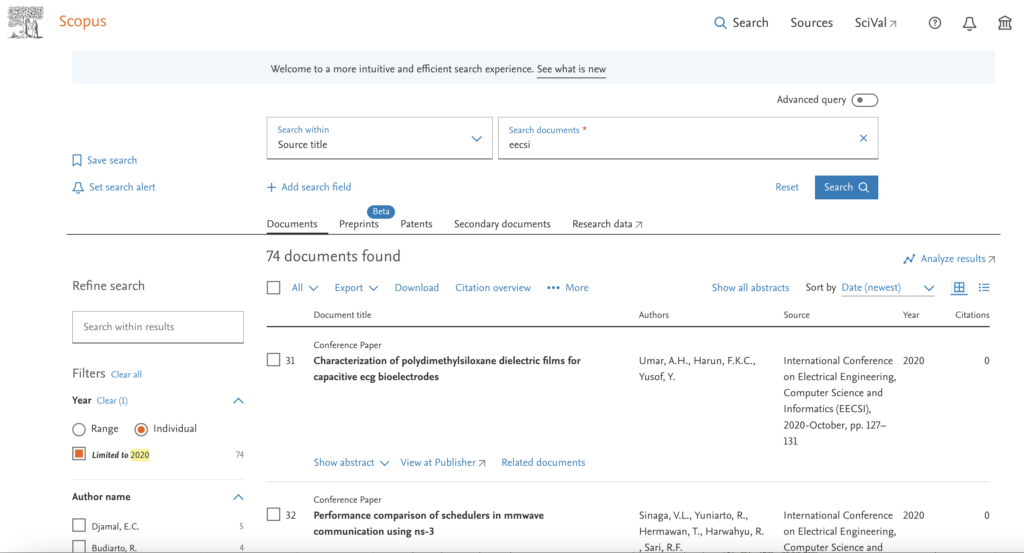Click the Set search alert bell
Viewport: 1024px width, 553px height.
tap(77, 187)
